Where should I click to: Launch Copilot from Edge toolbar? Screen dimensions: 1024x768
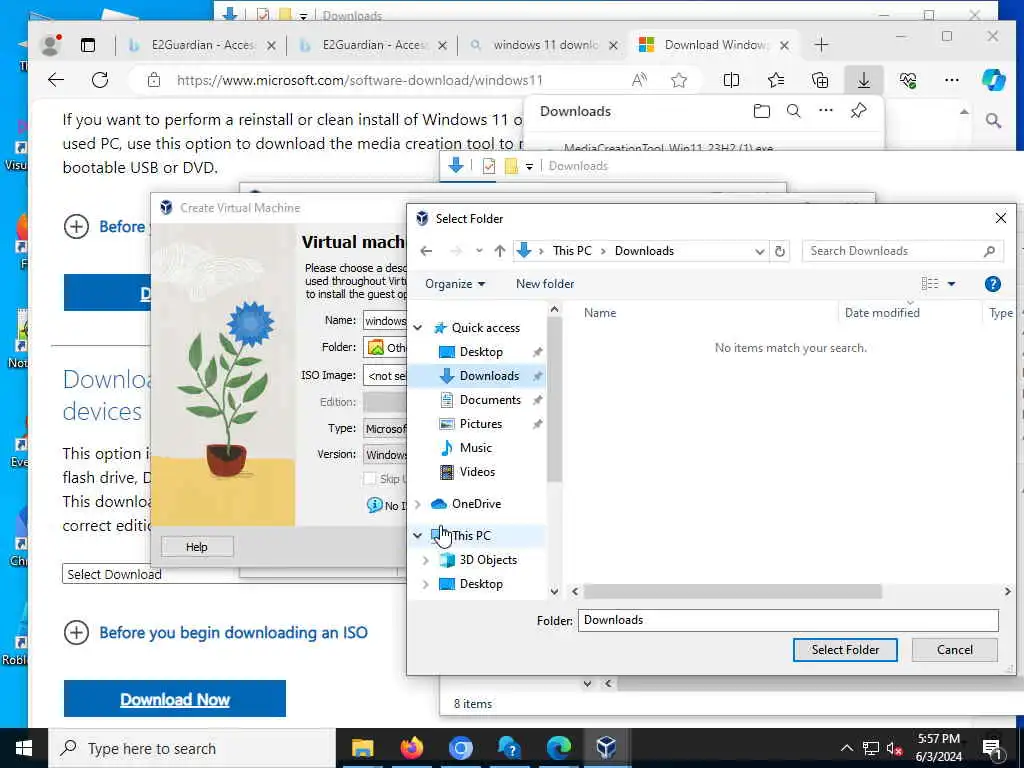pos(993,80)
